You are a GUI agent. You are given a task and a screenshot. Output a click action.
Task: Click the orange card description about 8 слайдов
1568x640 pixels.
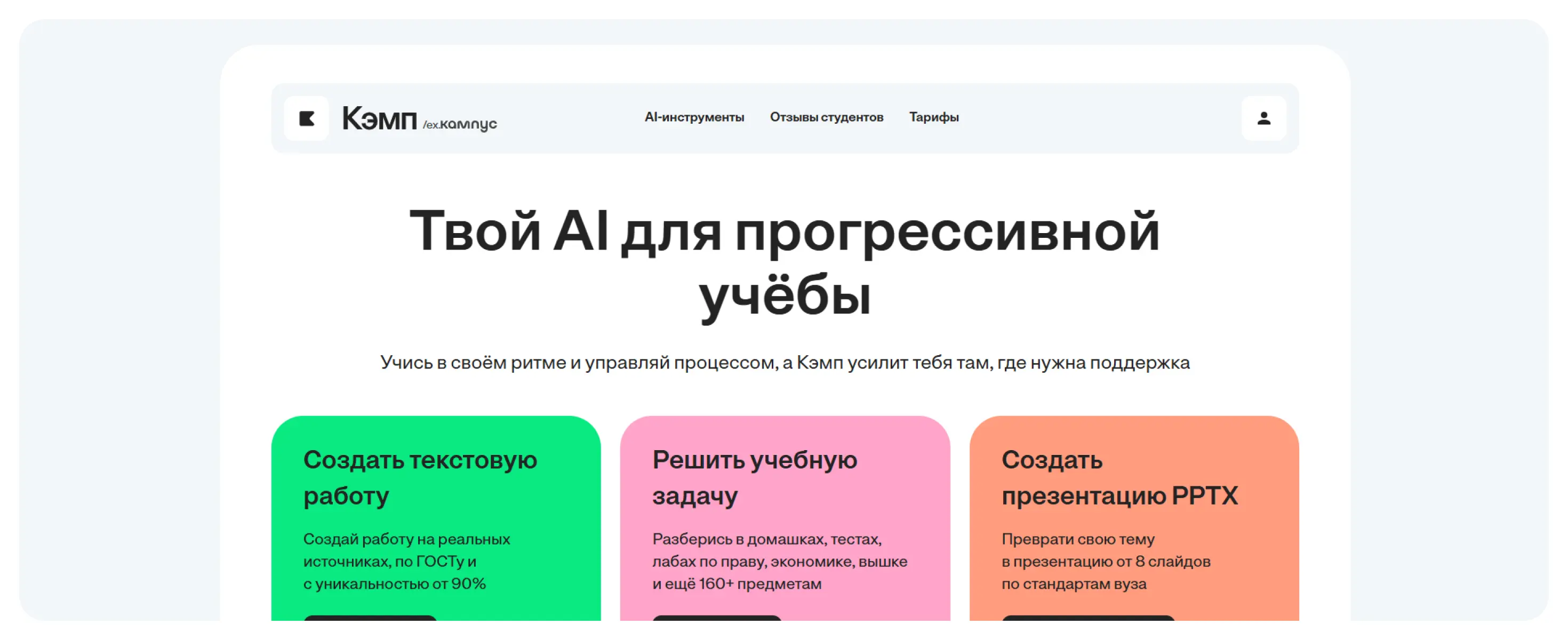(x=1106, y=561)
